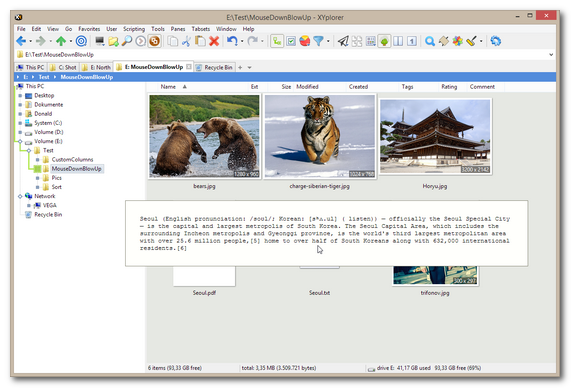Toggle the orange Mouse Down Blow Up button
Screen dimensions: 571x388
(154, 41)
